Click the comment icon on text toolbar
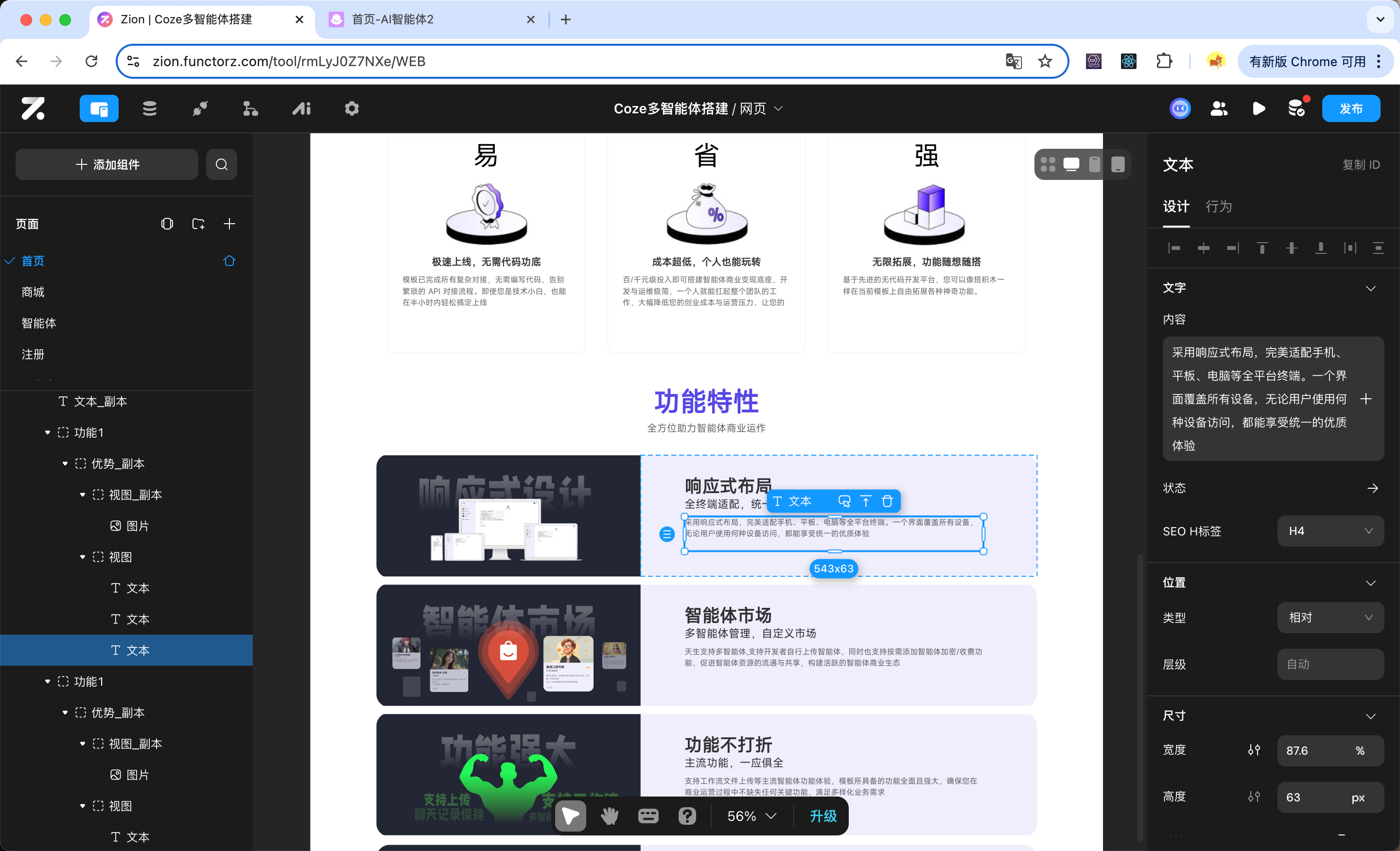Image resolution: width=1400 pixels, height=851 pixels. click(x=844, y=501)
